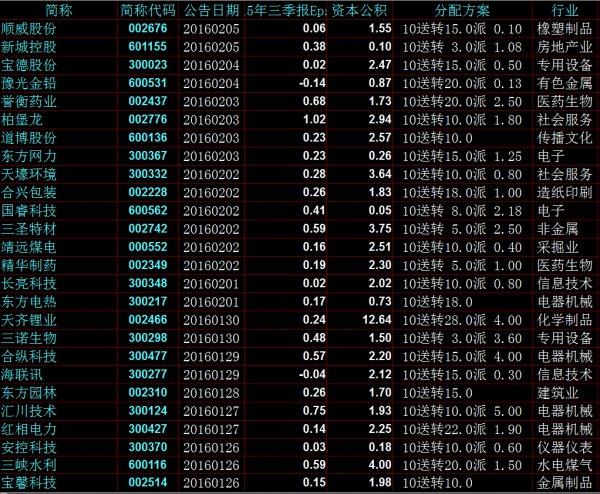Viewport: 600px width, 494px height.
Task: Select the stock name 道博股份
Action: [x=29, y=138]
